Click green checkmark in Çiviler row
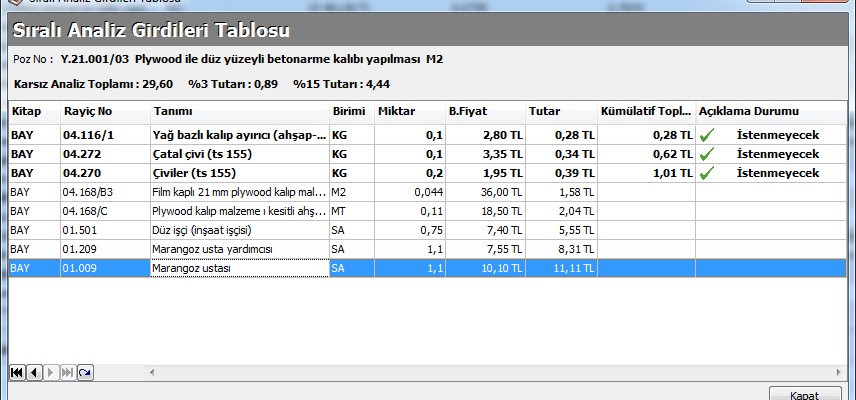This screenshot has height=400, width=856. coord(708,173)
